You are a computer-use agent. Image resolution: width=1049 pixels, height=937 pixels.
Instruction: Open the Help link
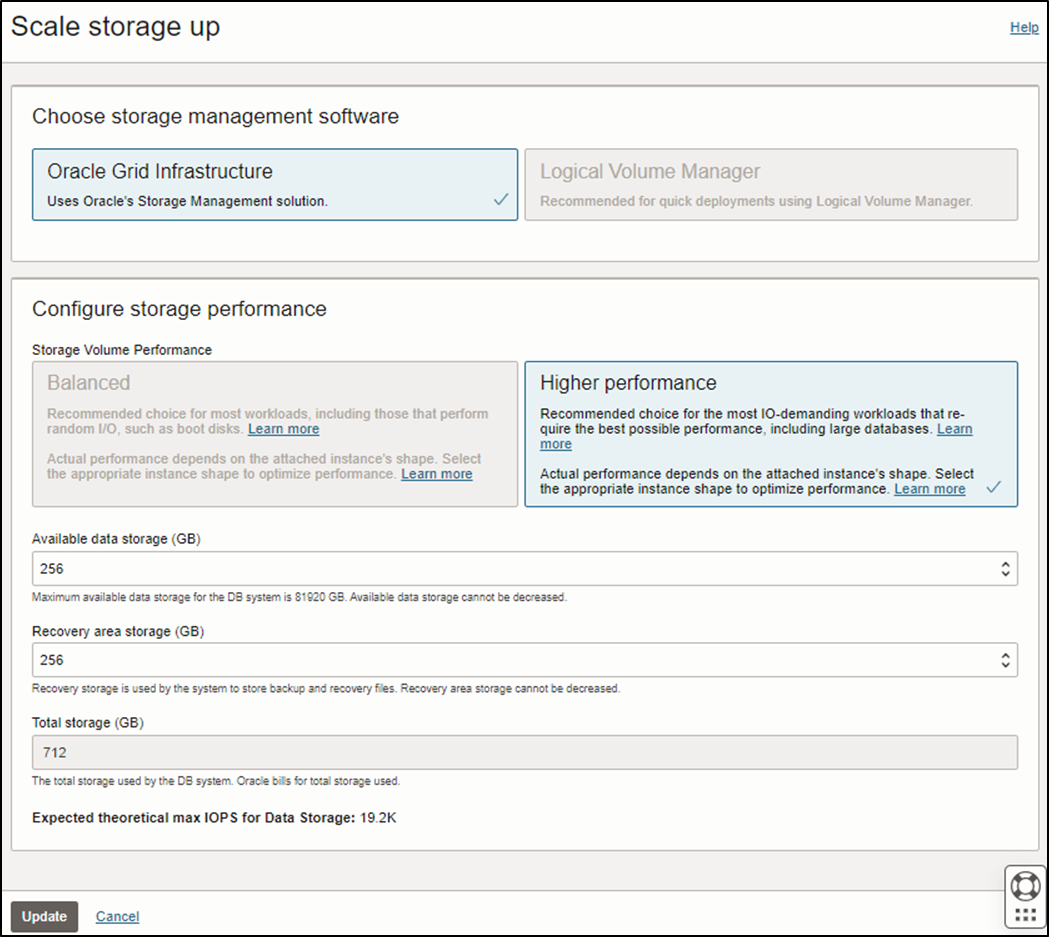[1024, 27]
